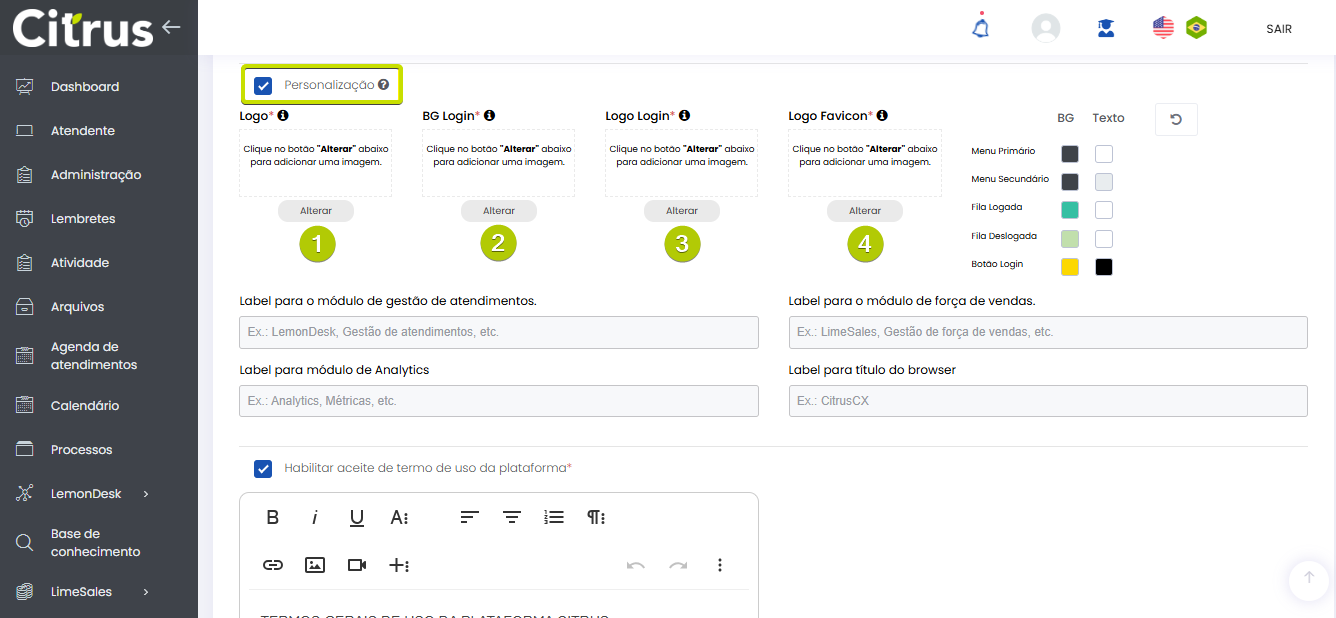Screen dimensions: 1336x618
Task: Click Alterar button under Logo Favicon
Action: [x=864, y=211]
